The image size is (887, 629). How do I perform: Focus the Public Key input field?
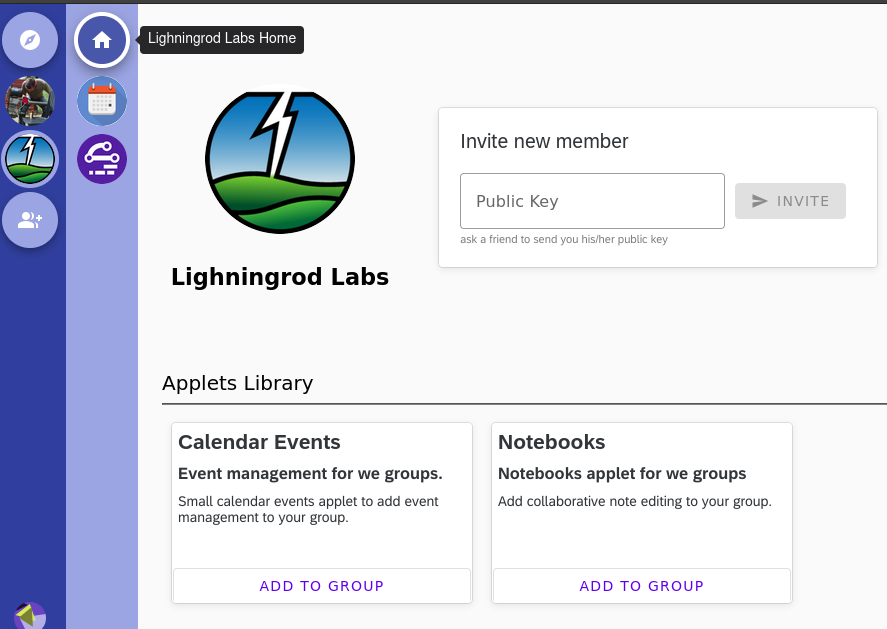(592, 201)
